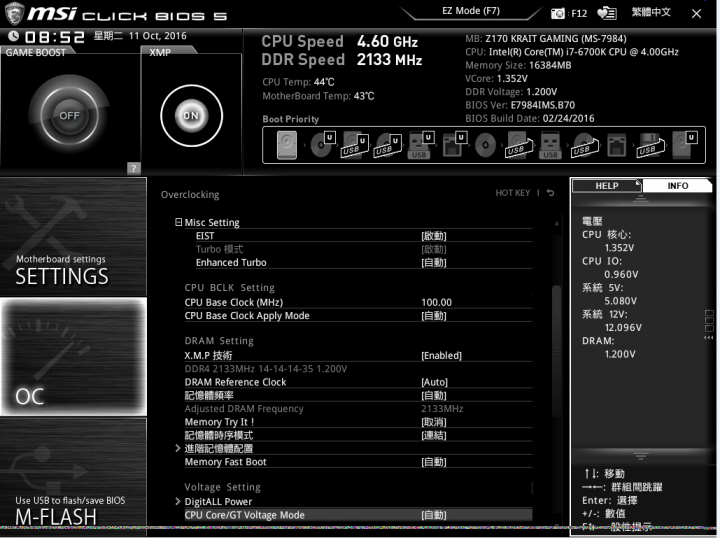This screenshot has width=720, height=538.
Task: Change the EIST setting value
Action: 433,236
